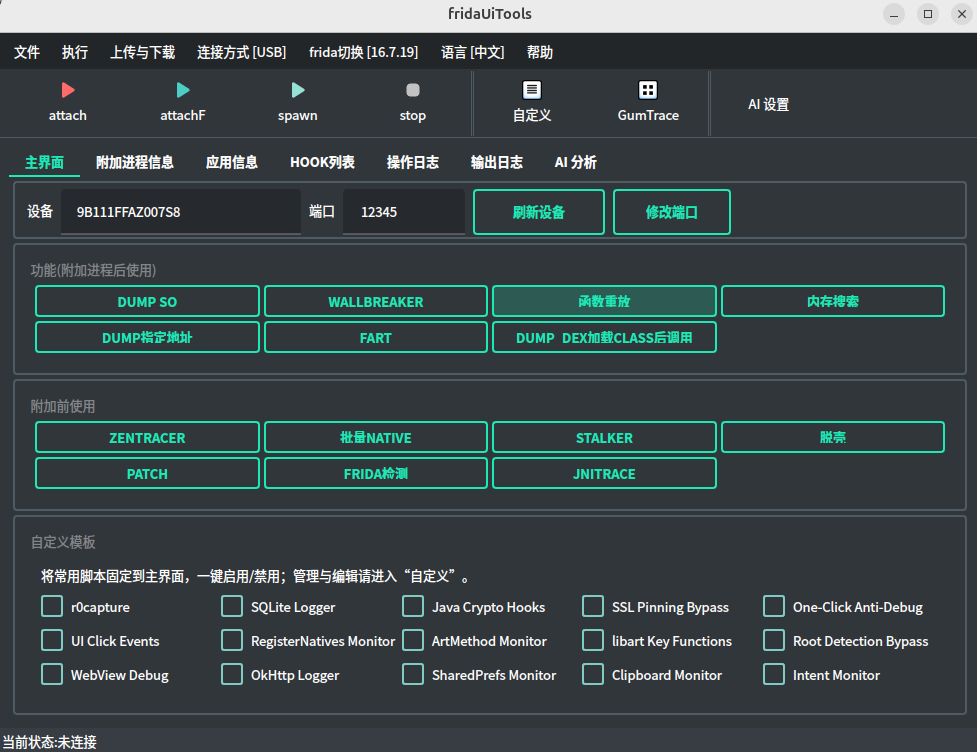Click the red attach play icon
The width and height of the screenshot is (977, 752).
coord(68,90)
